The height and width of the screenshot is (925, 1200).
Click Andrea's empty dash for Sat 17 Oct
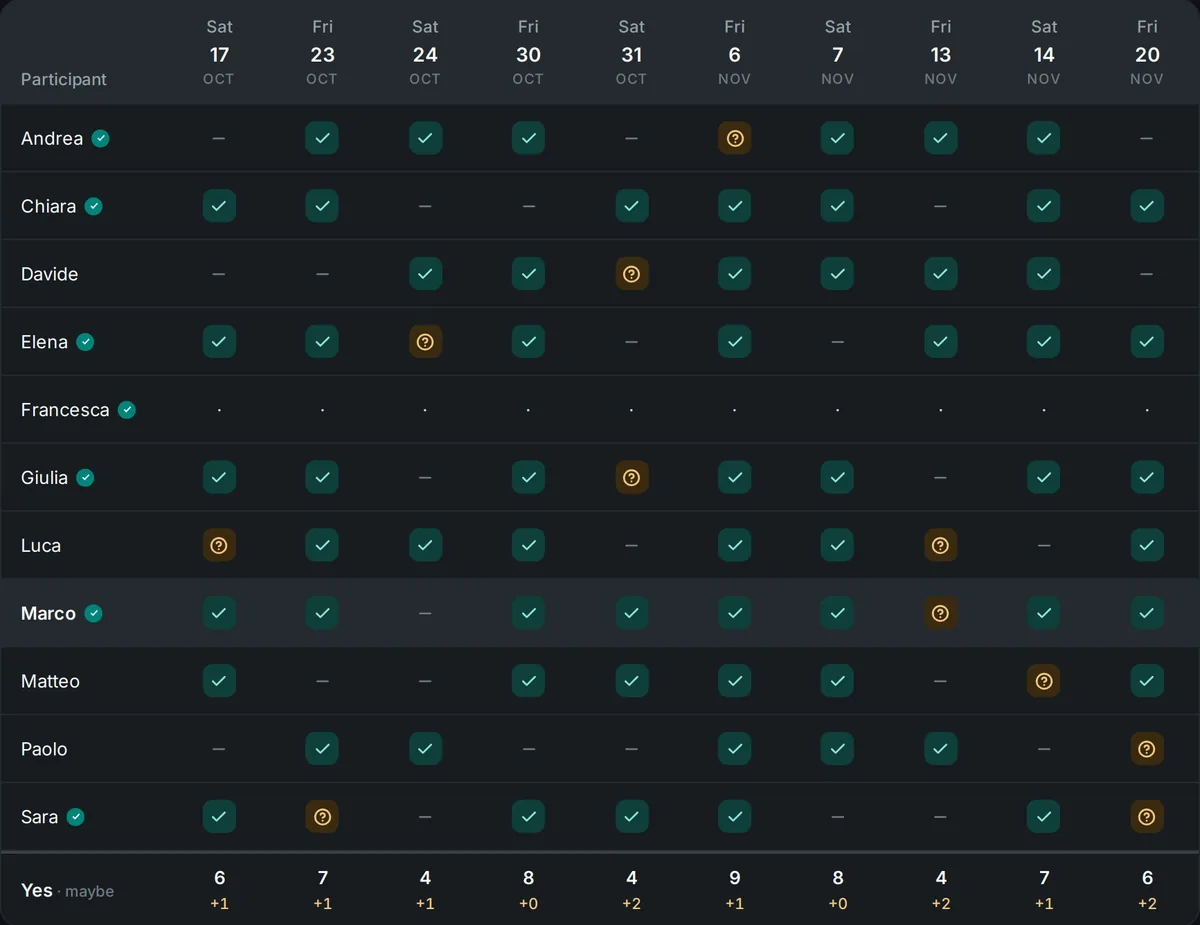[x=219, y=138]
